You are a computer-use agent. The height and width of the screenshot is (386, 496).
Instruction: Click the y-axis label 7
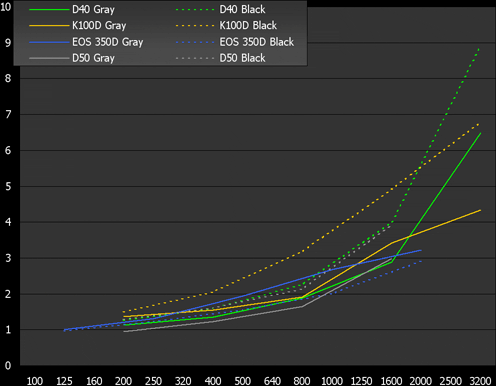click(x=8, y=114)
